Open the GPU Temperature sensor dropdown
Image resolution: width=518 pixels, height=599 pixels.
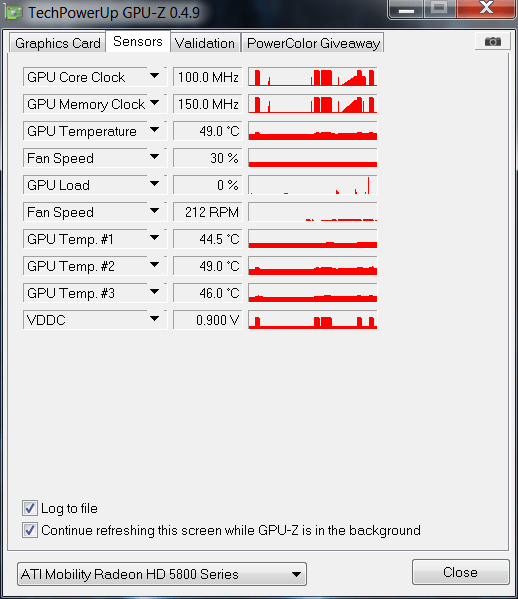155,130
